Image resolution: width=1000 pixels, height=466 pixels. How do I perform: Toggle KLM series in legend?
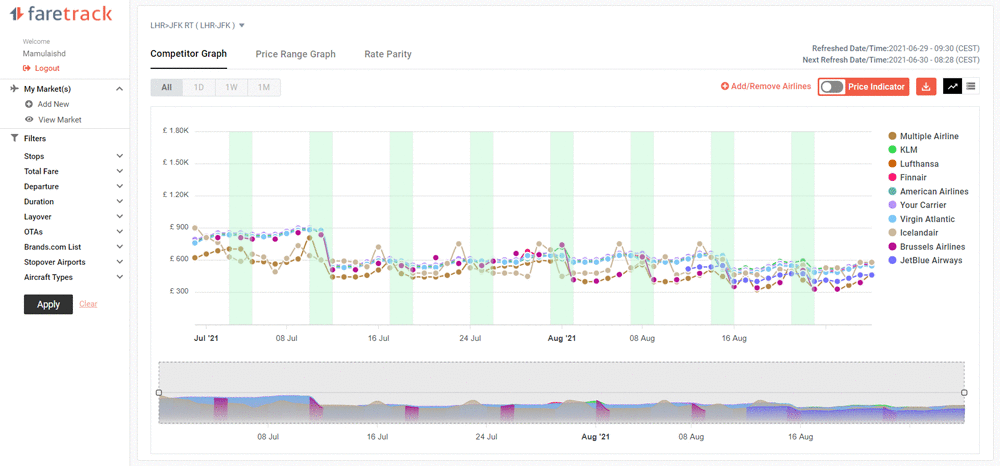click(902, 150)
